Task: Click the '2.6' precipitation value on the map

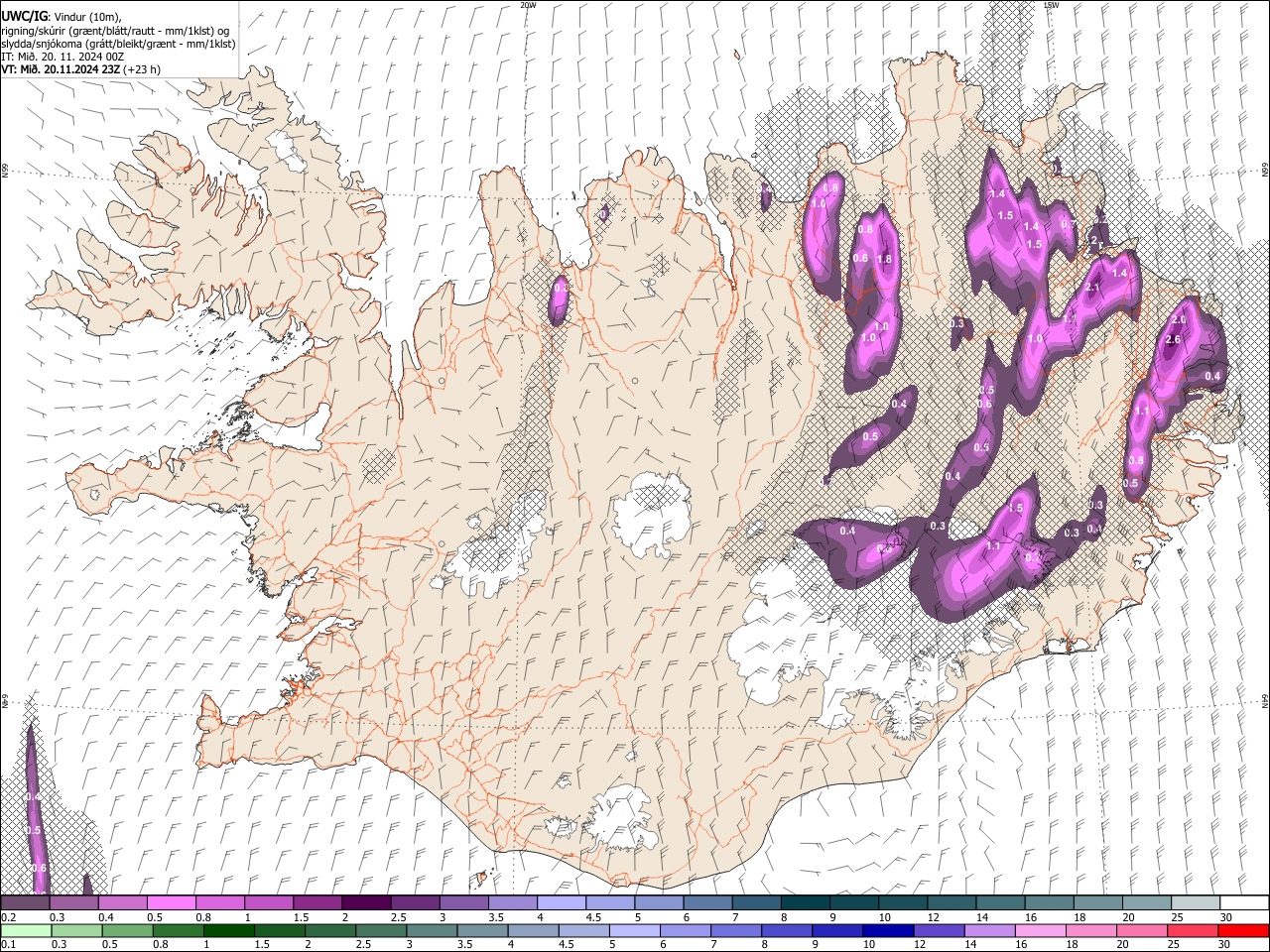Action: pyautogui.click(x=1172, y=340)
